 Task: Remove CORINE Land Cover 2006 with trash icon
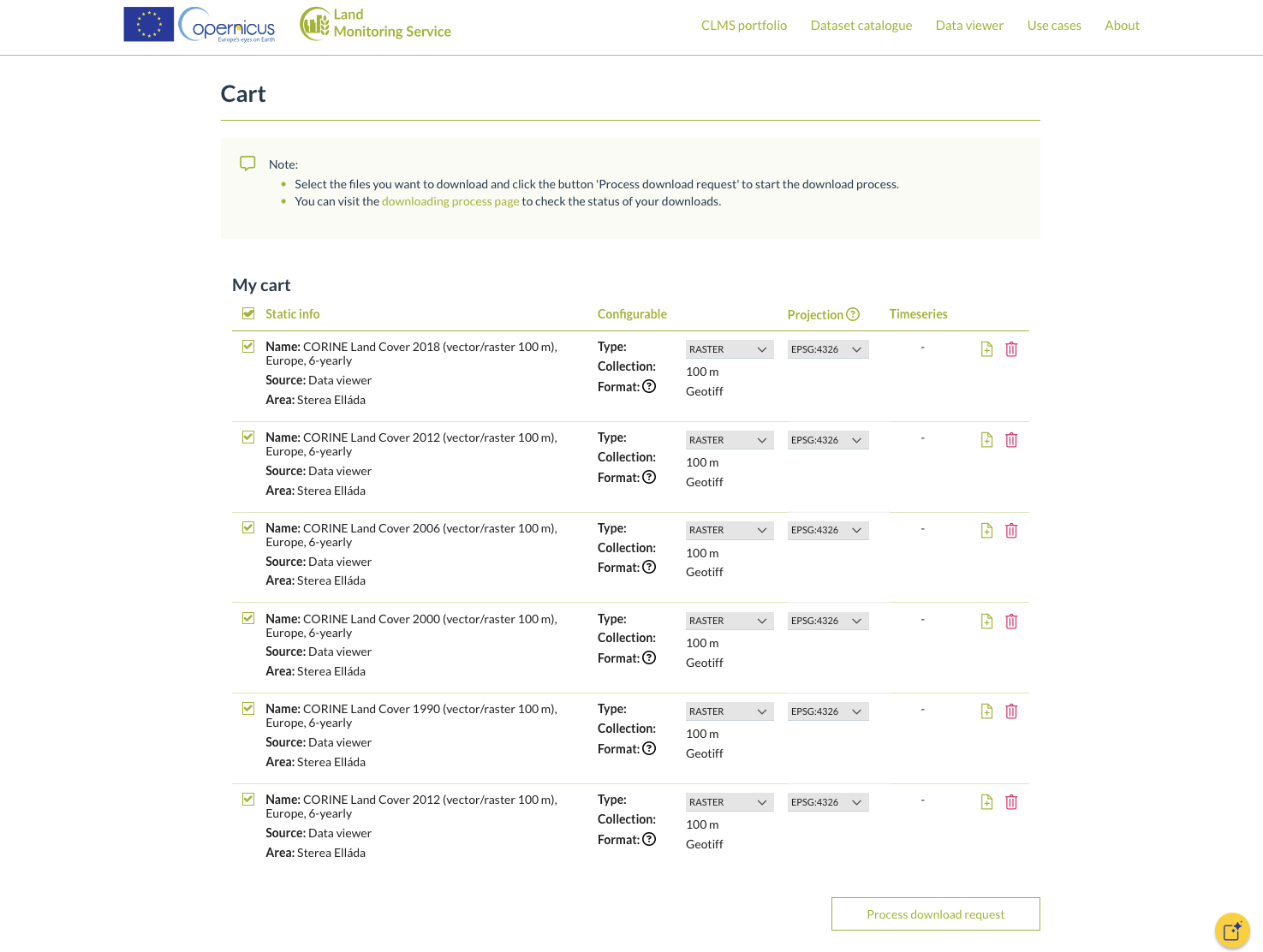tap(1011, 531)
